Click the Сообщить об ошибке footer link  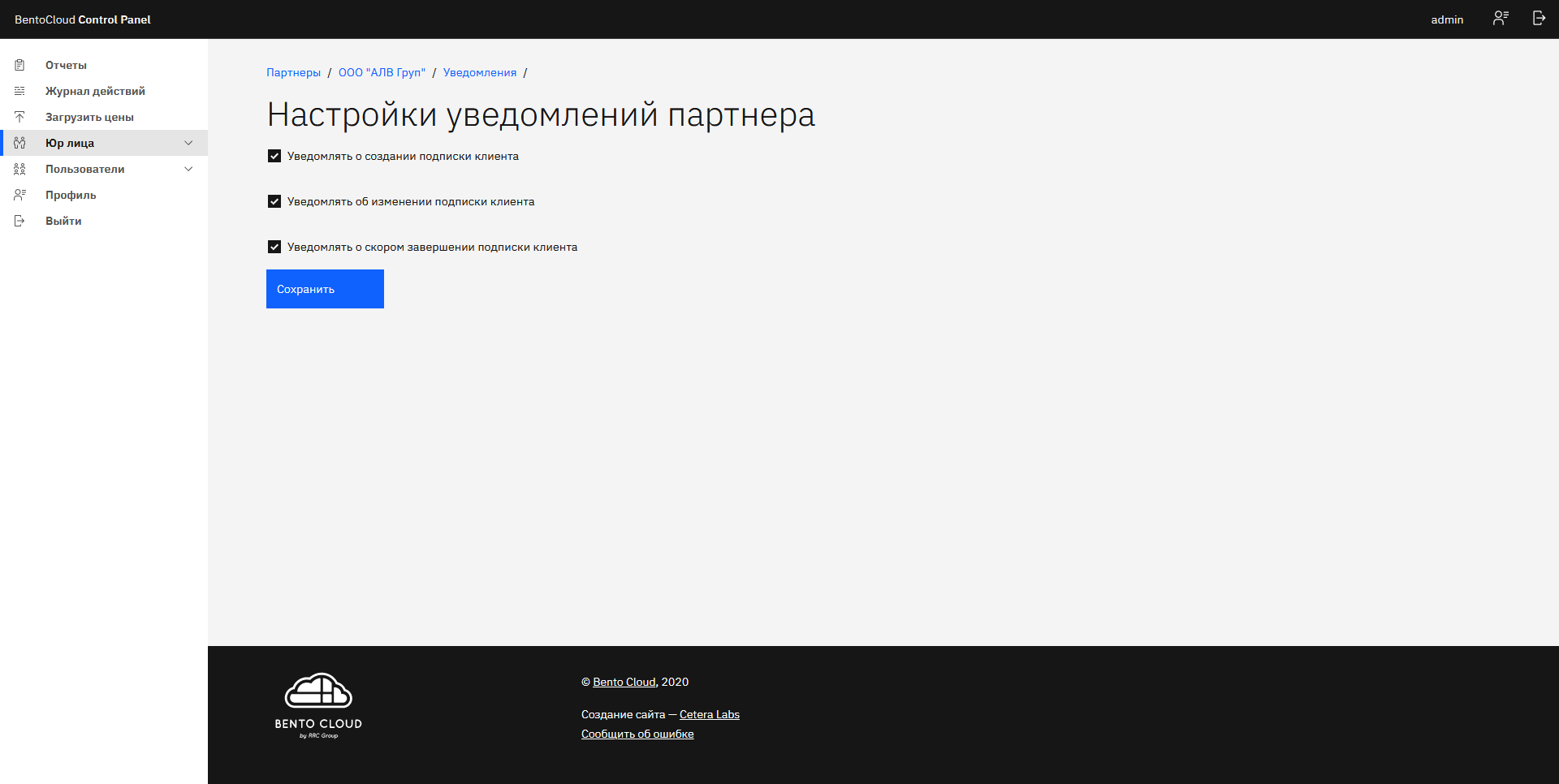(x=637, y=734)
